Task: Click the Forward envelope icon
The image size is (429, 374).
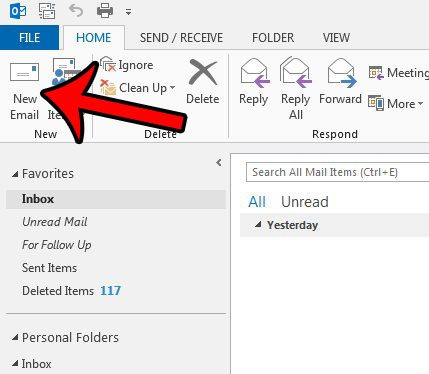Action: pos(341,73)
